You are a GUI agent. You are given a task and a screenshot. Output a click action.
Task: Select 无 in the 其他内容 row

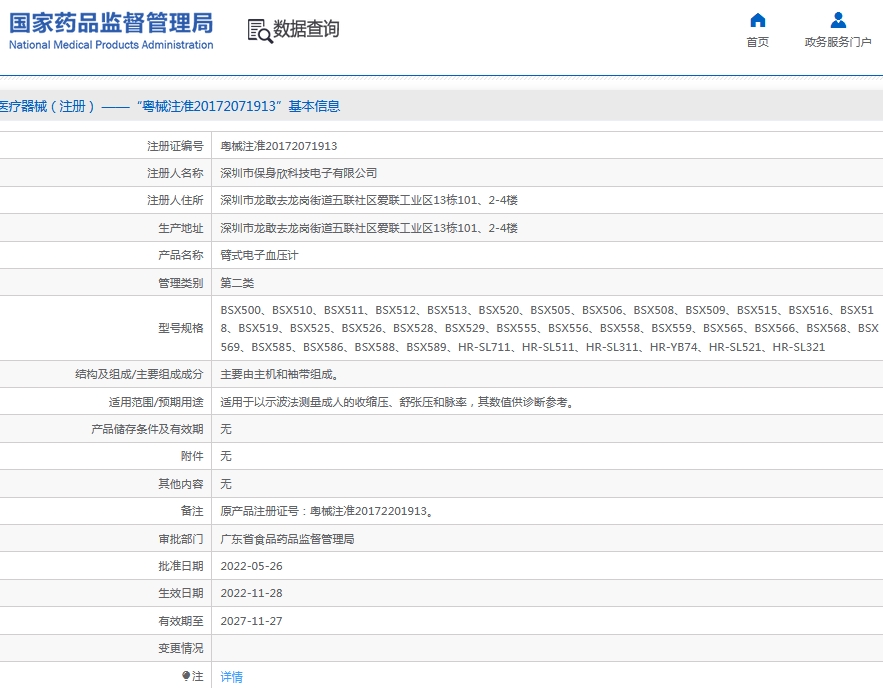pyautogui.click(x=226, y=484)
